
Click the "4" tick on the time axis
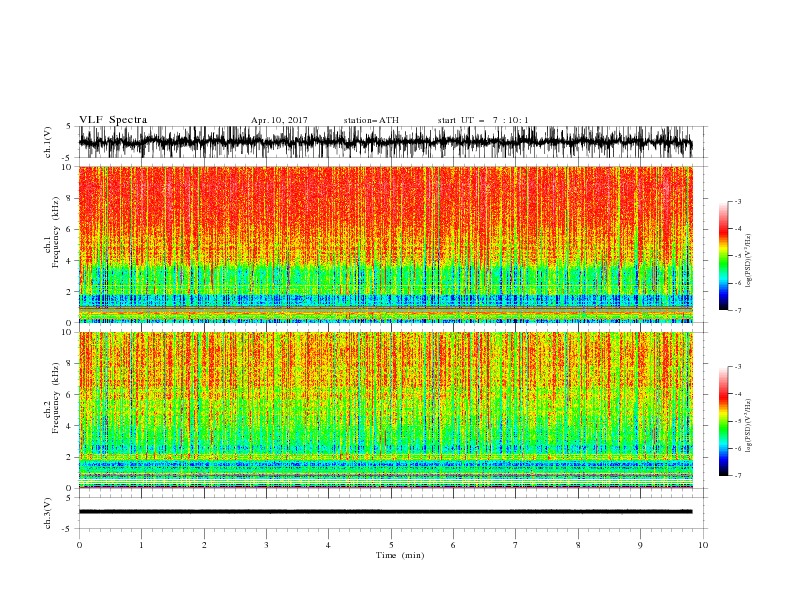(x=328, y=545)
